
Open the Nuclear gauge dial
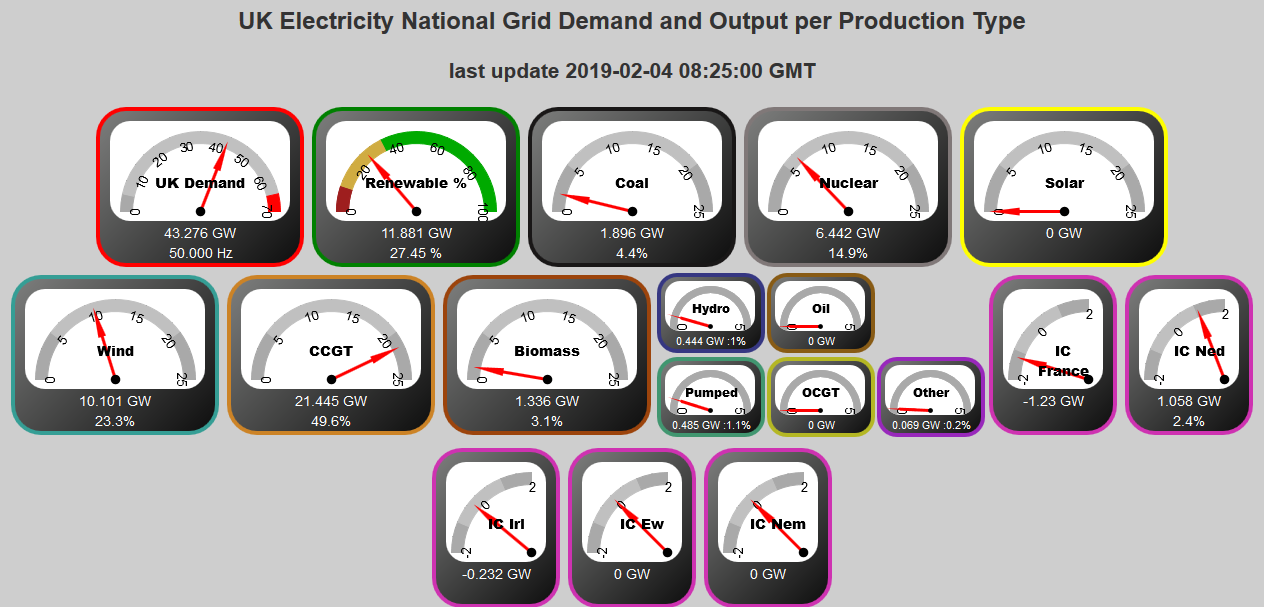click(848, 171)
